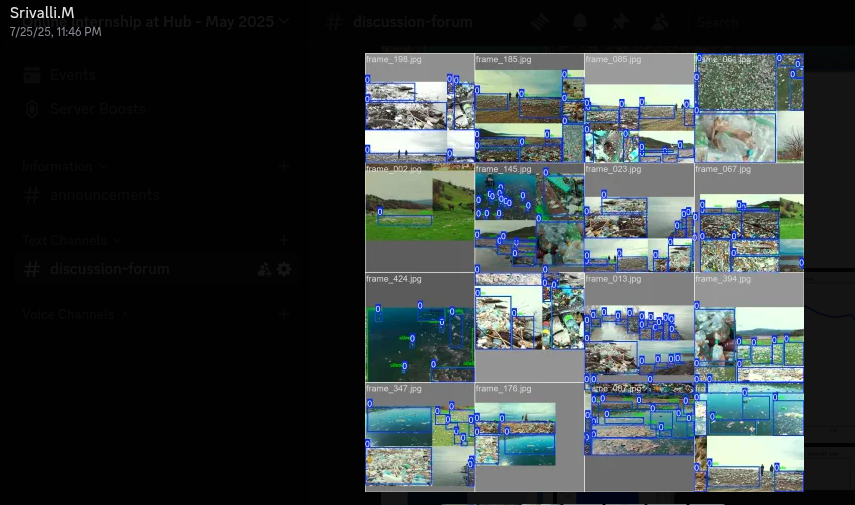Open the server name dropdown menu
Image resolution: width=855 pixels, height=505 pixels.
tap(284, 21)
